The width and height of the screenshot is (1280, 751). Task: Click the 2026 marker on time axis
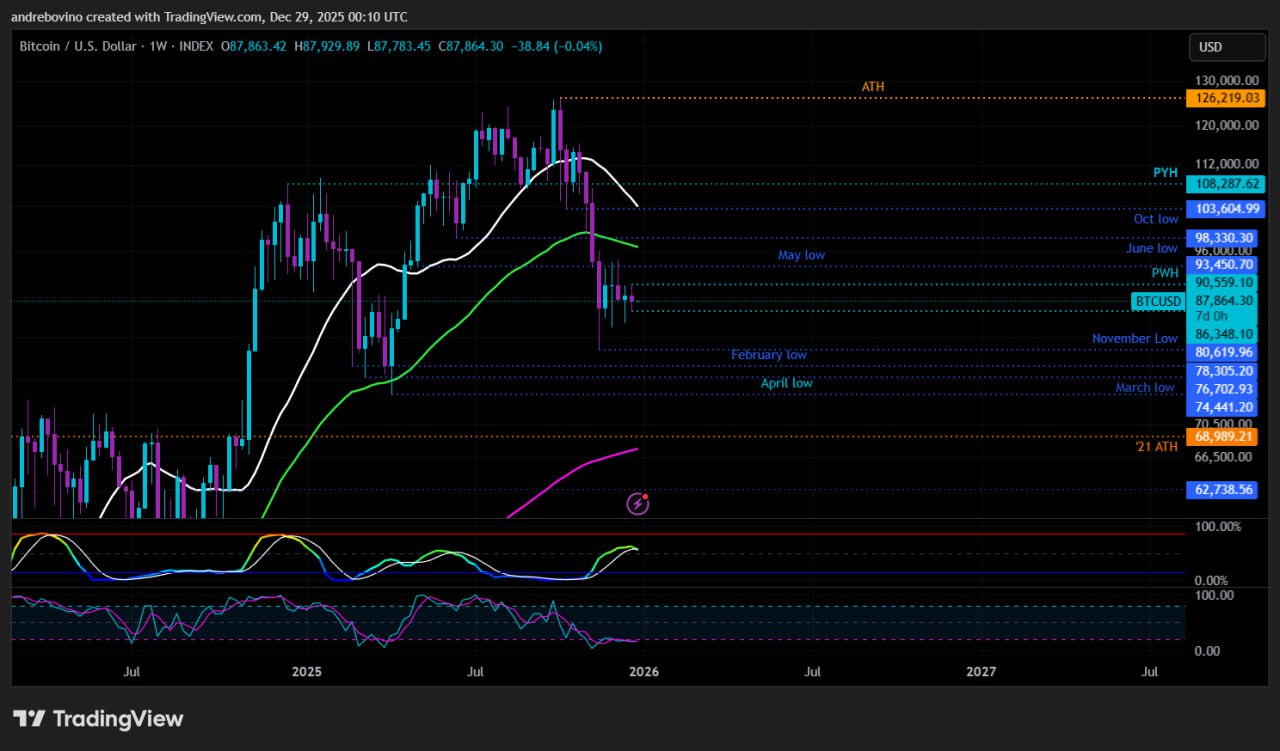pyautogui.click(x=643, y=672)
